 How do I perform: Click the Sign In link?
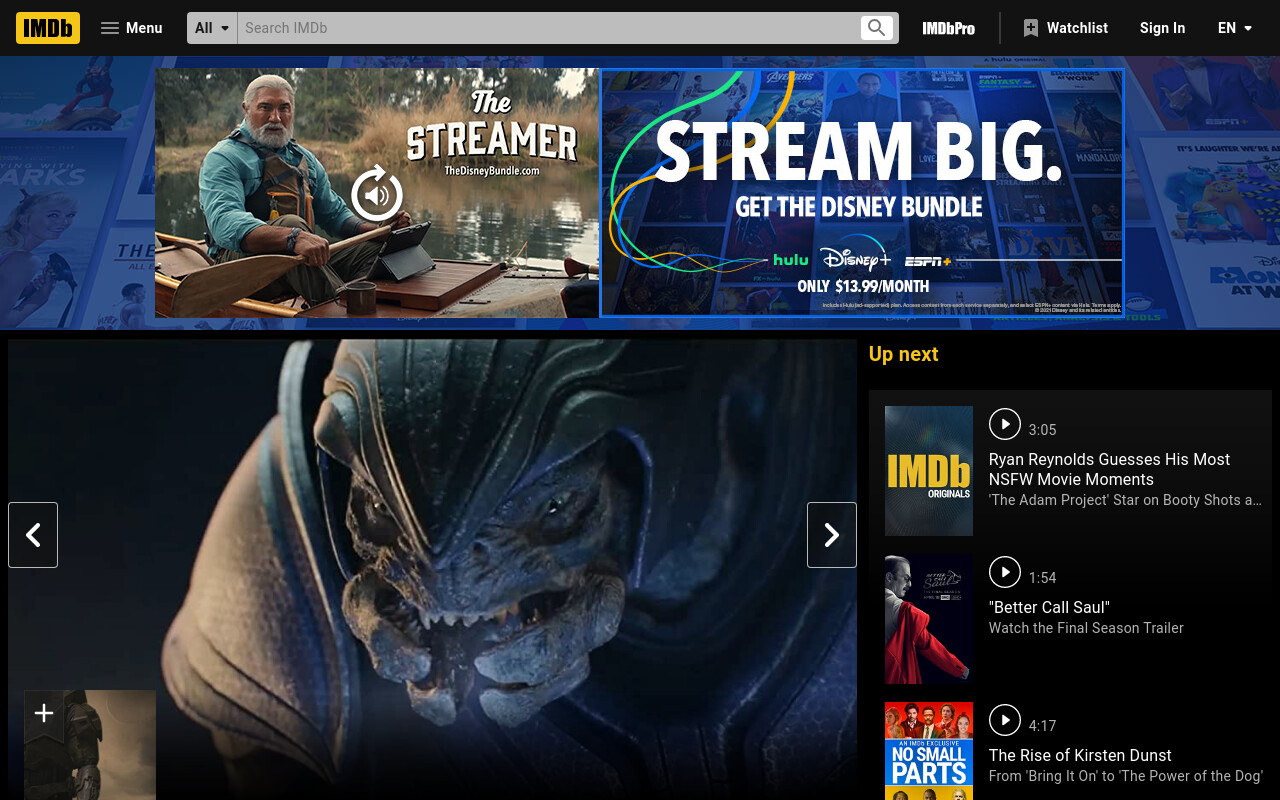pyautogui.click(x=1162, y=28)
